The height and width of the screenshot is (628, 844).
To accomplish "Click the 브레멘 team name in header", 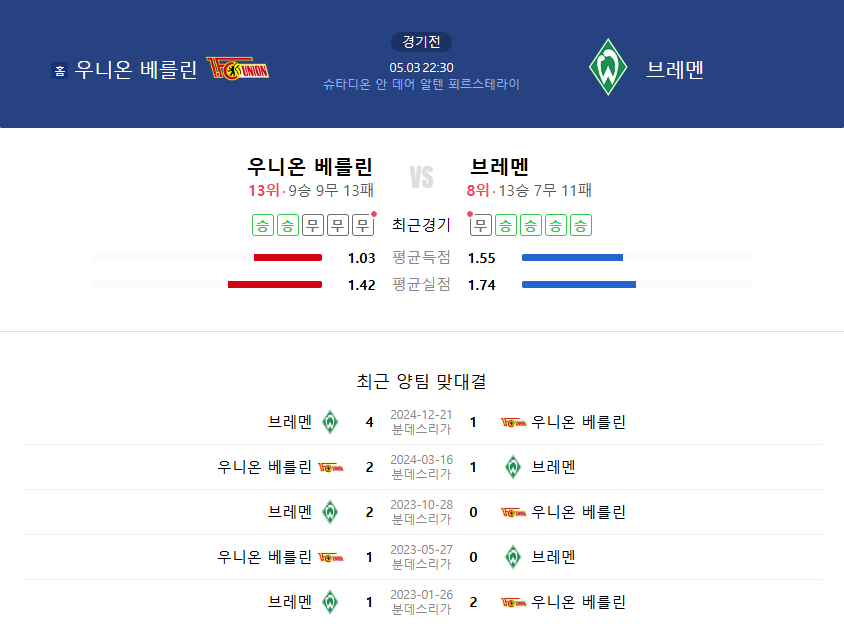I will (x=675, y=69).
